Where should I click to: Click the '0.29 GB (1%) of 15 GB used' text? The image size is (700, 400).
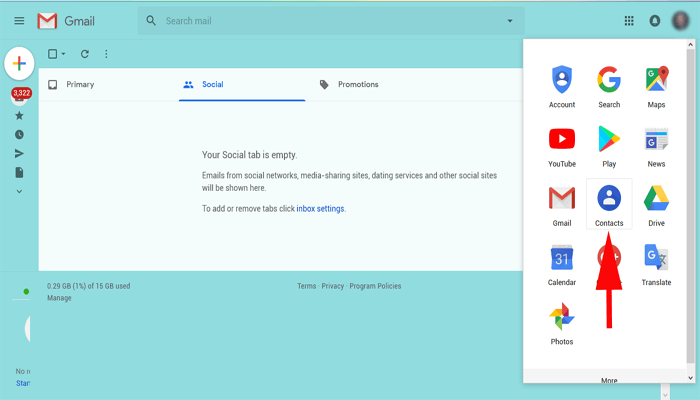[89, 286]
